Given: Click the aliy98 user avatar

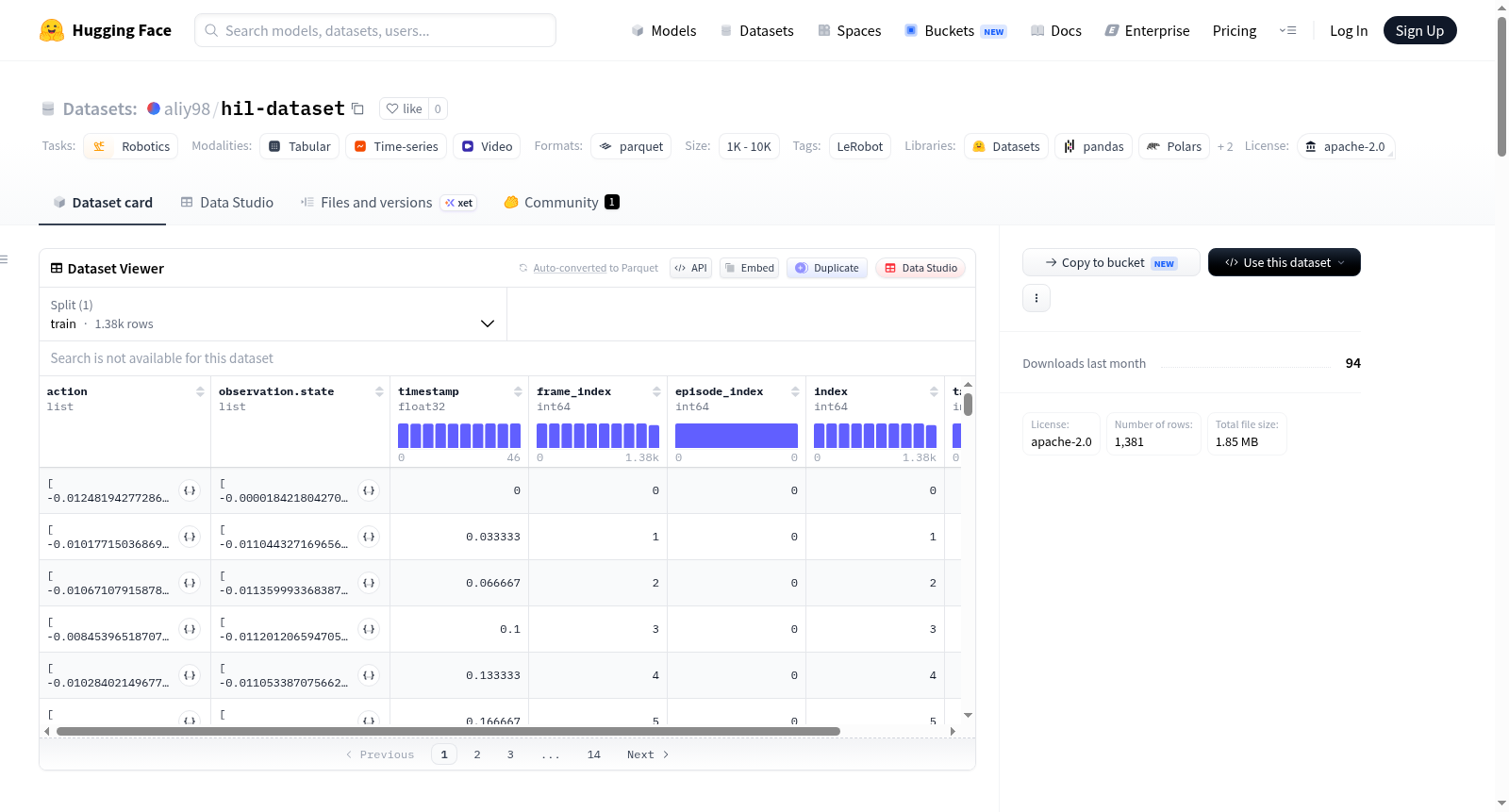Looking at the screenshot, I should click(154, 108).
